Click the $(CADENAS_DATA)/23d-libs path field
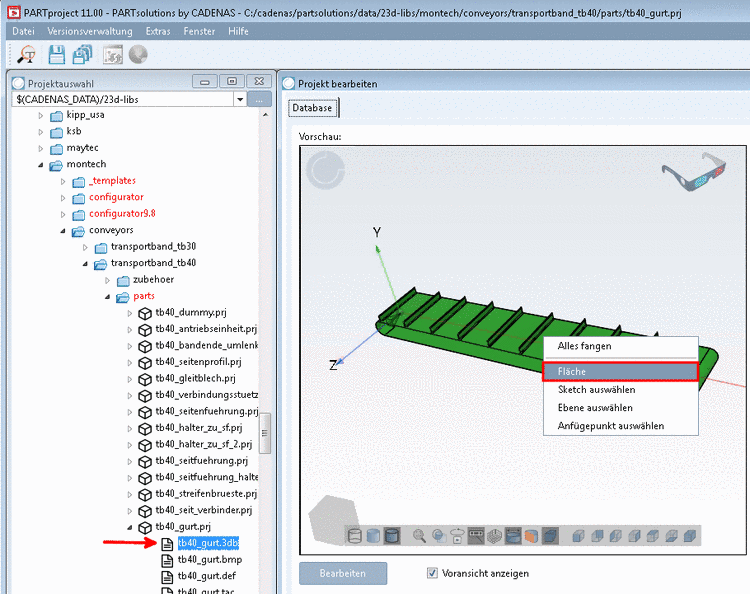 [x=123, y=99]
